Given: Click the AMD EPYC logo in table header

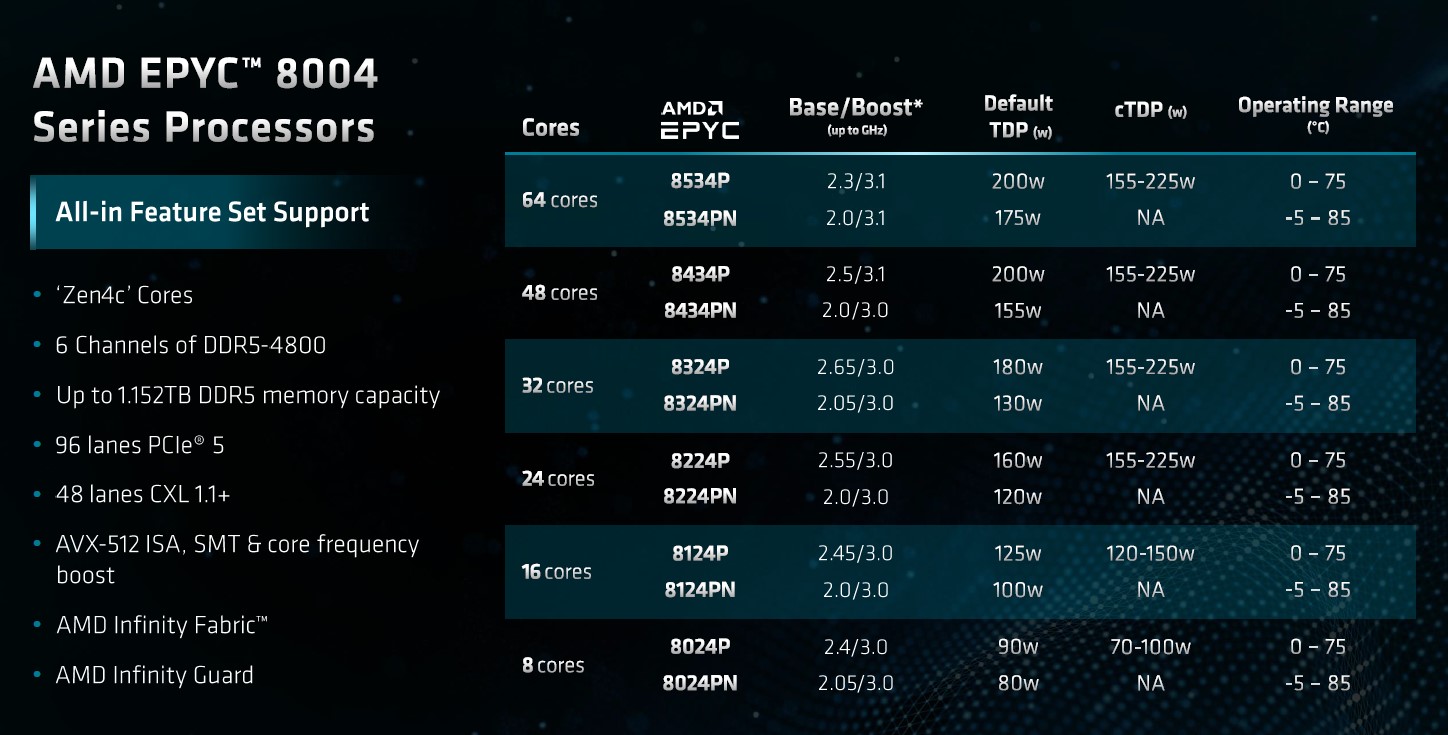Looking at the screenshot, I should click(699, 119).
